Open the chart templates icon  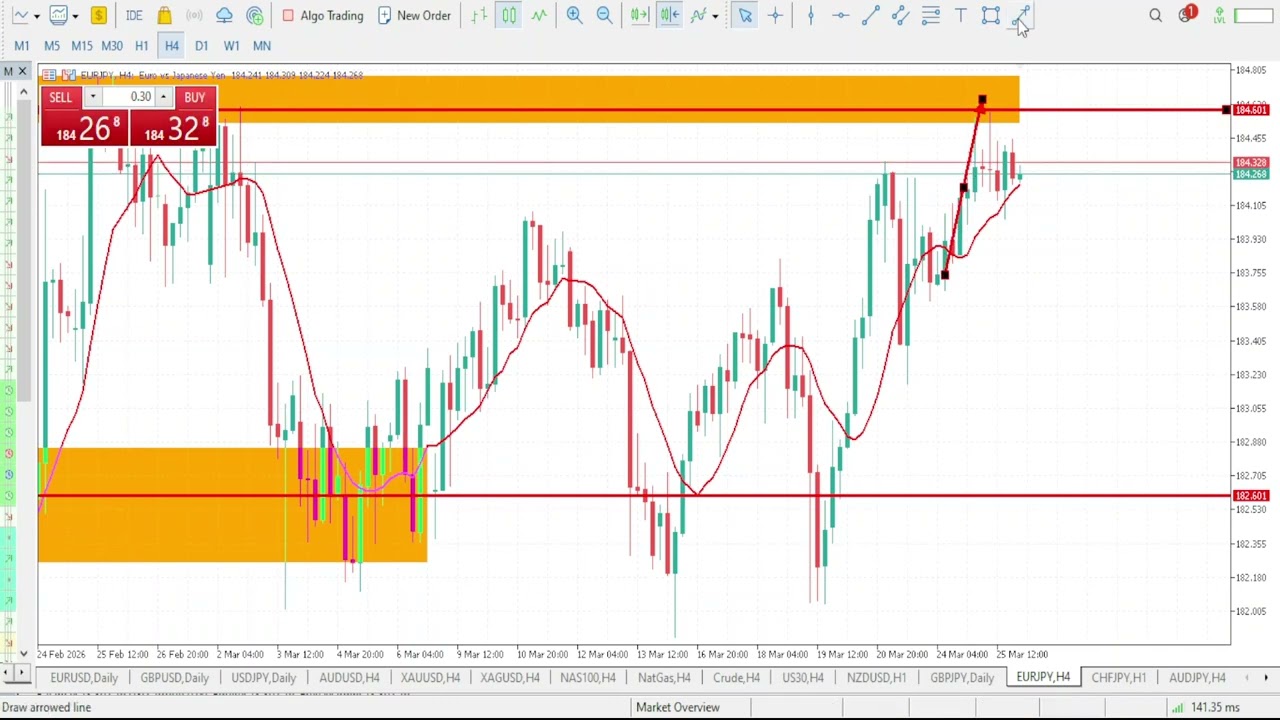click(x=59, y=15)
